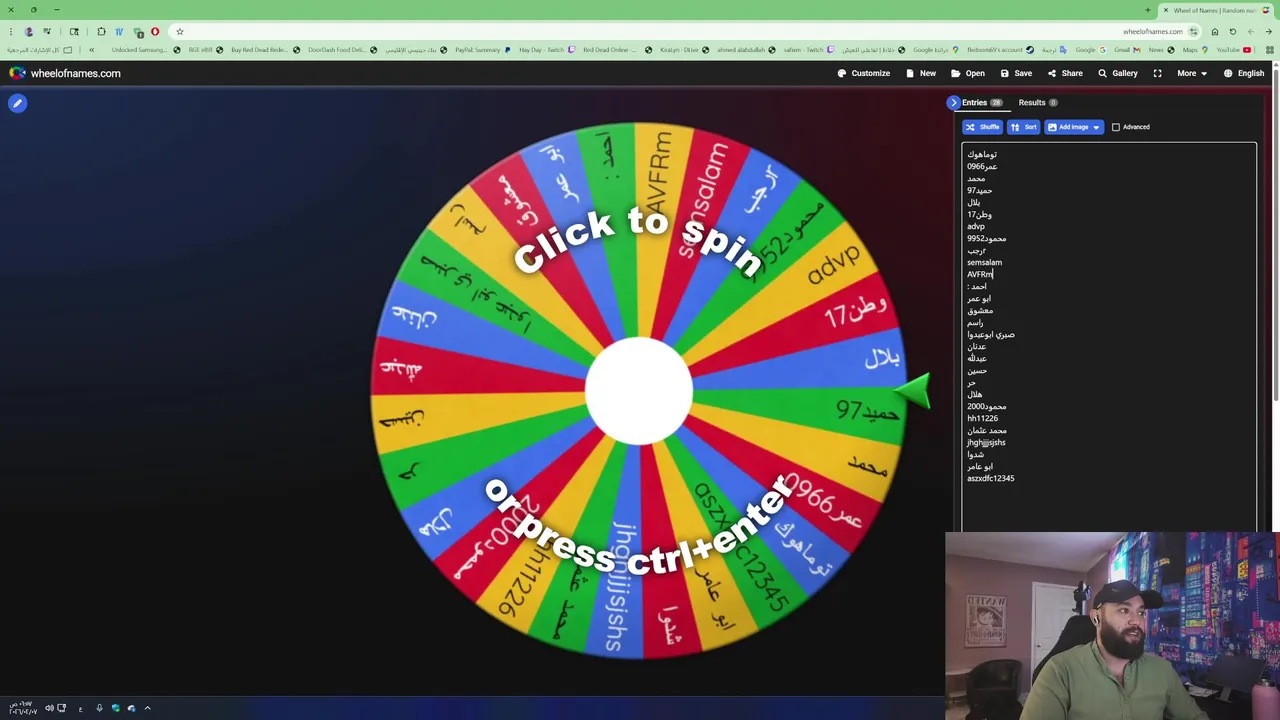Collapse the entries panel arrow
The image size is (1280, 720).
pyautogui.click(x=953, y=102)
